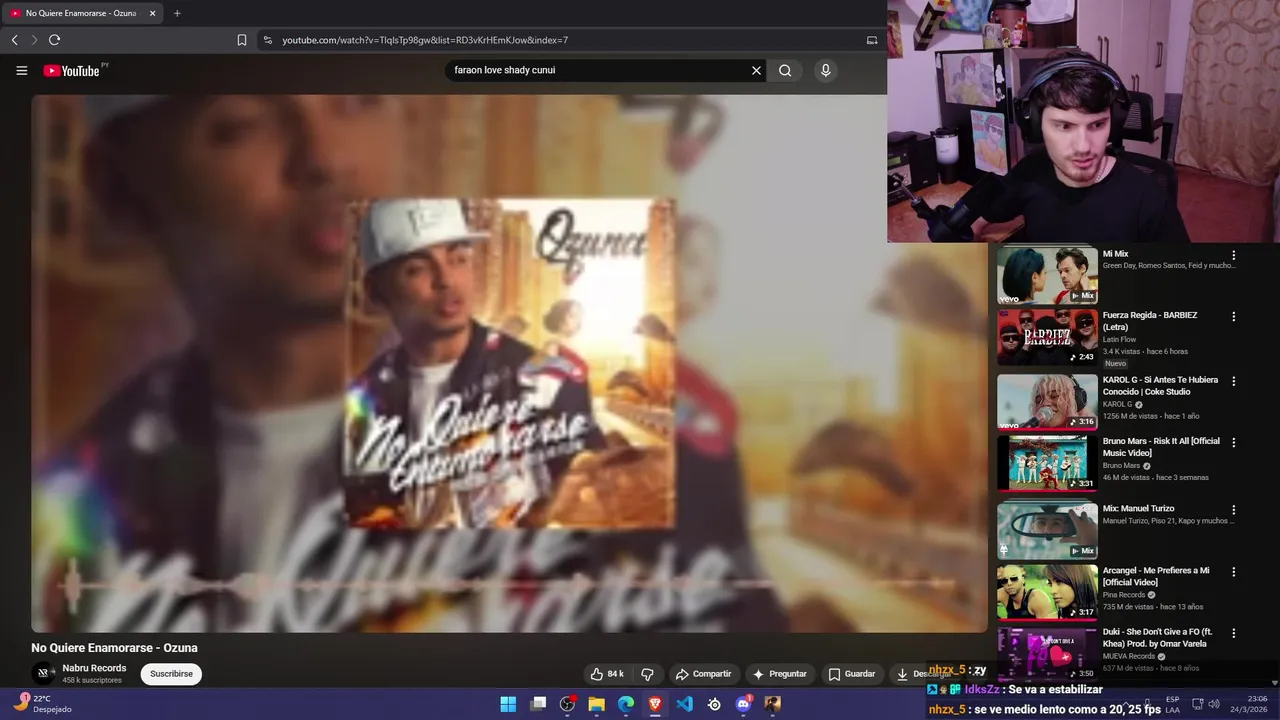
Task: Run the search with the magnifier button
Action: 785,70
